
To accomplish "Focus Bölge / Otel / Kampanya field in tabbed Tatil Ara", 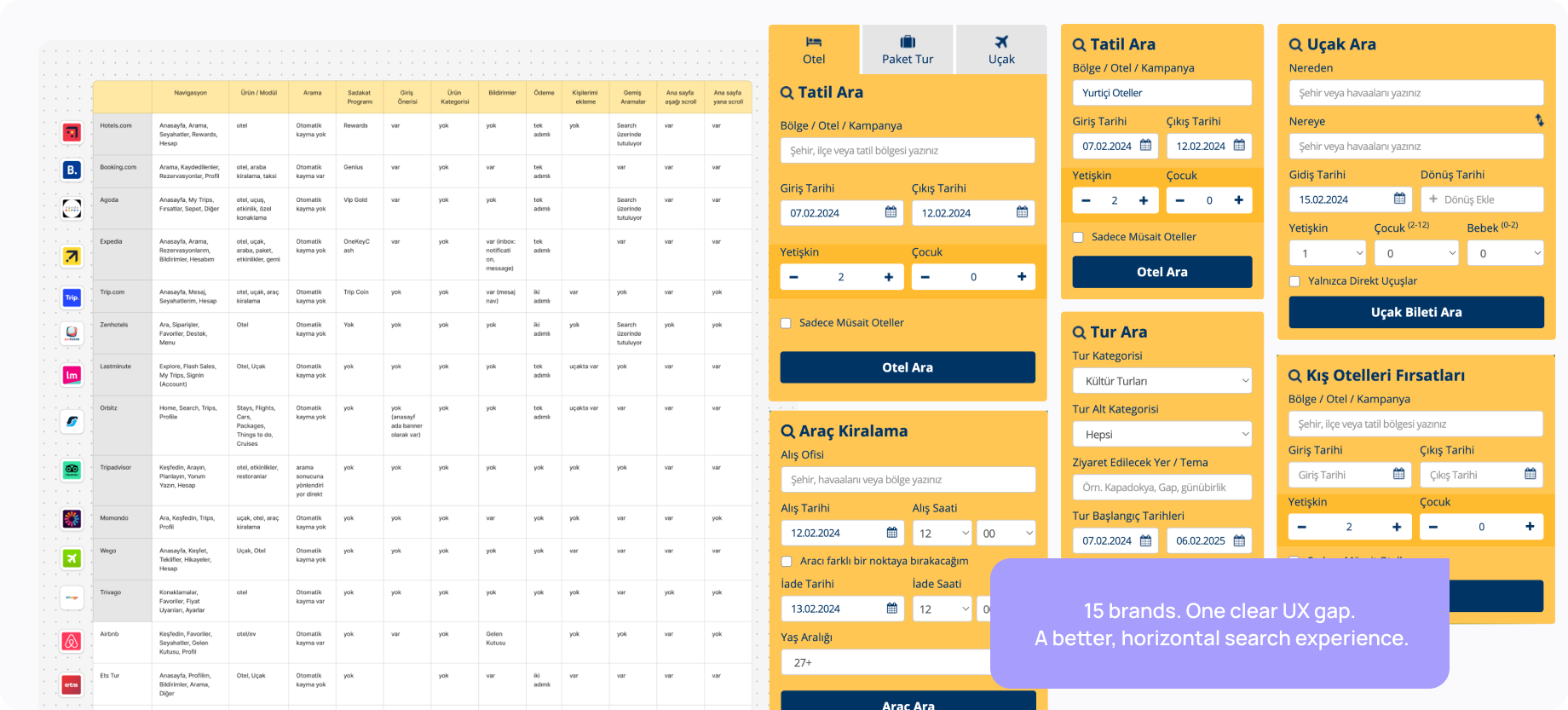I will click(x=908, y=151).
